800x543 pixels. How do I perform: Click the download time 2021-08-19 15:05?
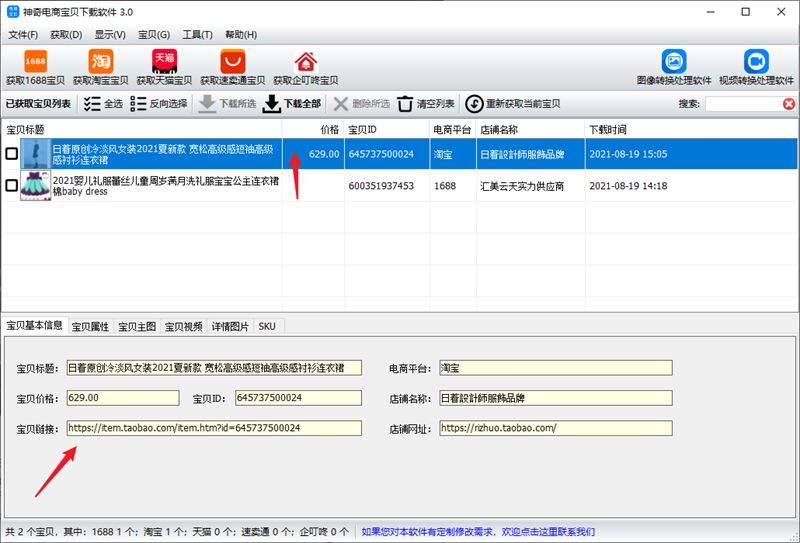(x=628, y=154)
